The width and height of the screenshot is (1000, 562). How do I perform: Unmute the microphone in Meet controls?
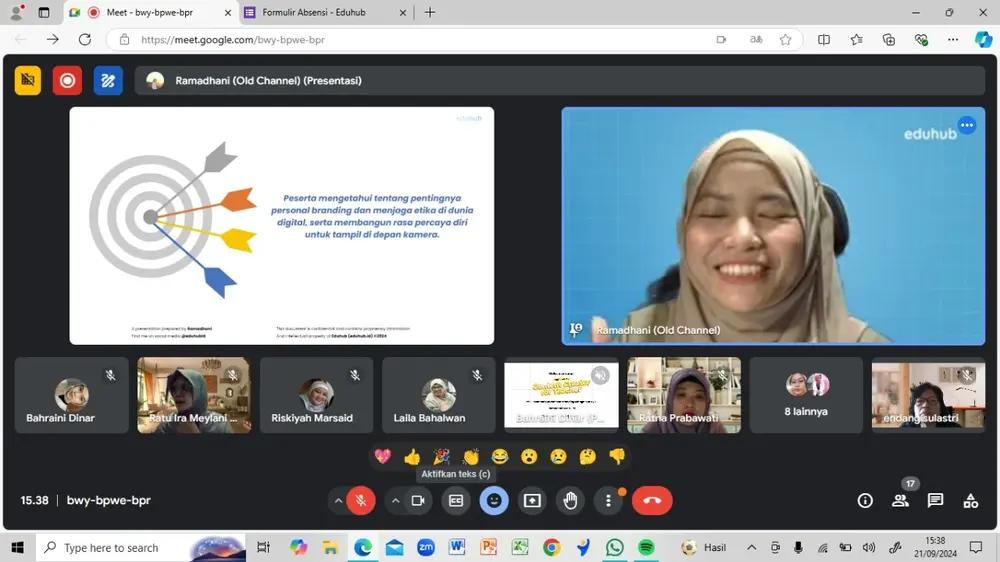coord(361,501)
